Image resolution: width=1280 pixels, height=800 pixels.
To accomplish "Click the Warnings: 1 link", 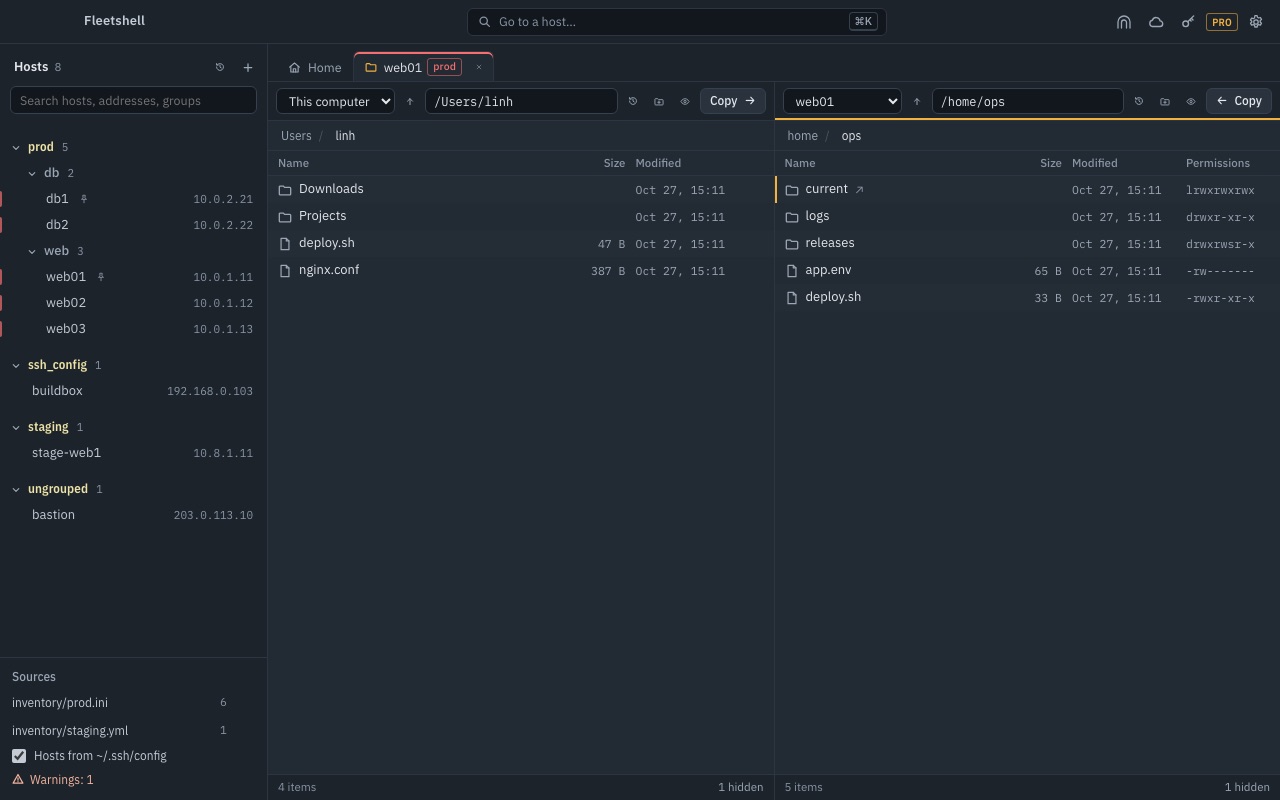I will (53, 780).
